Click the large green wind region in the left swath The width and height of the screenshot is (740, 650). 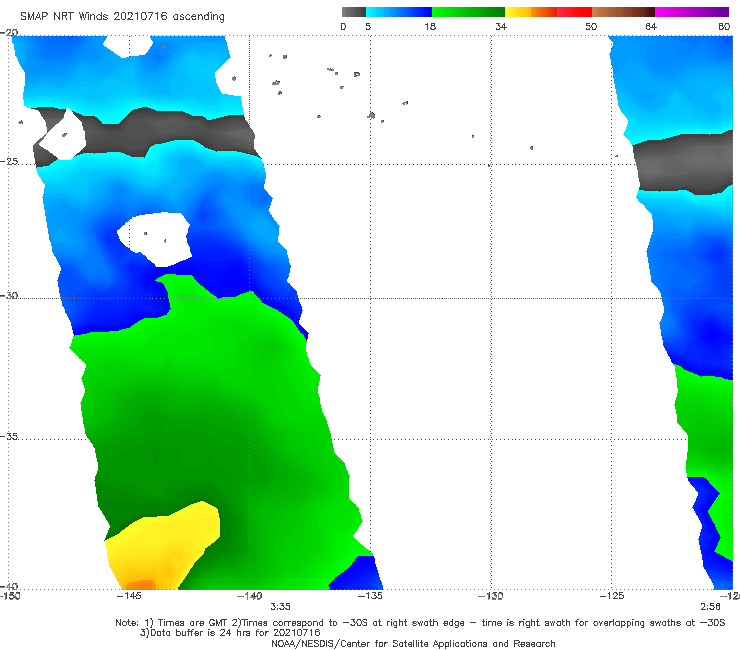[x=217, y=425]
